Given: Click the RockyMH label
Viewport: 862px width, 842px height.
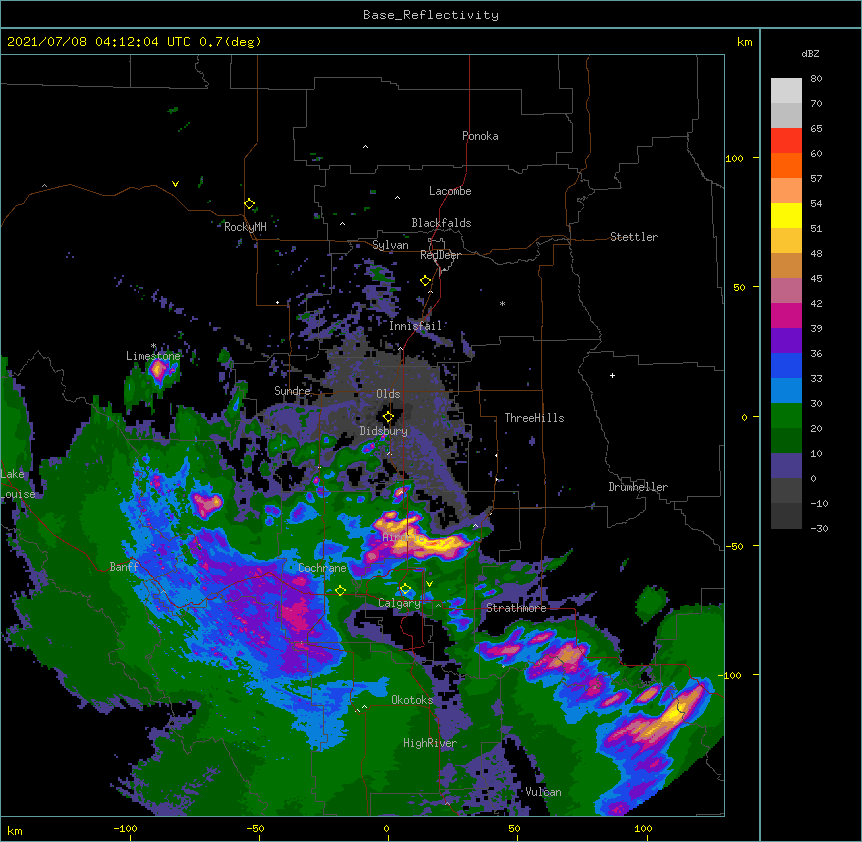Looking at the screenshot, I should click(x=245, y=226).
